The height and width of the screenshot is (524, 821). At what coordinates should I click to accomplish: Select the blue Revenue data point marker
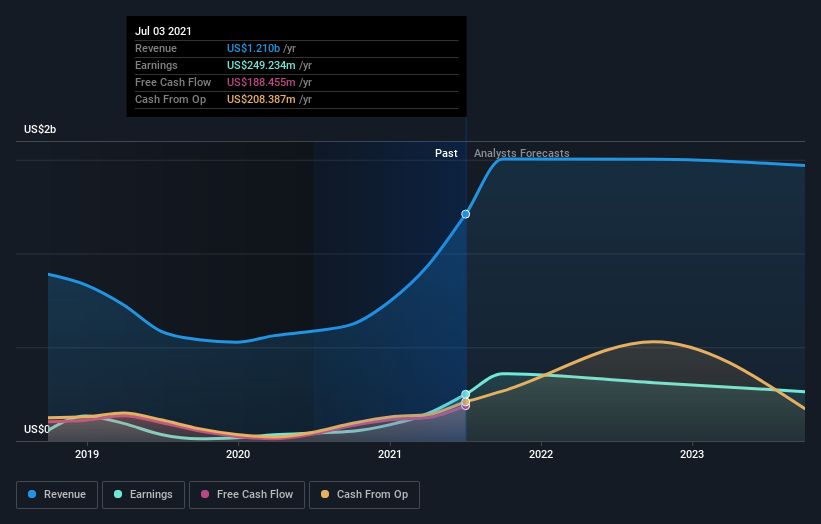[x=465, y=214]
